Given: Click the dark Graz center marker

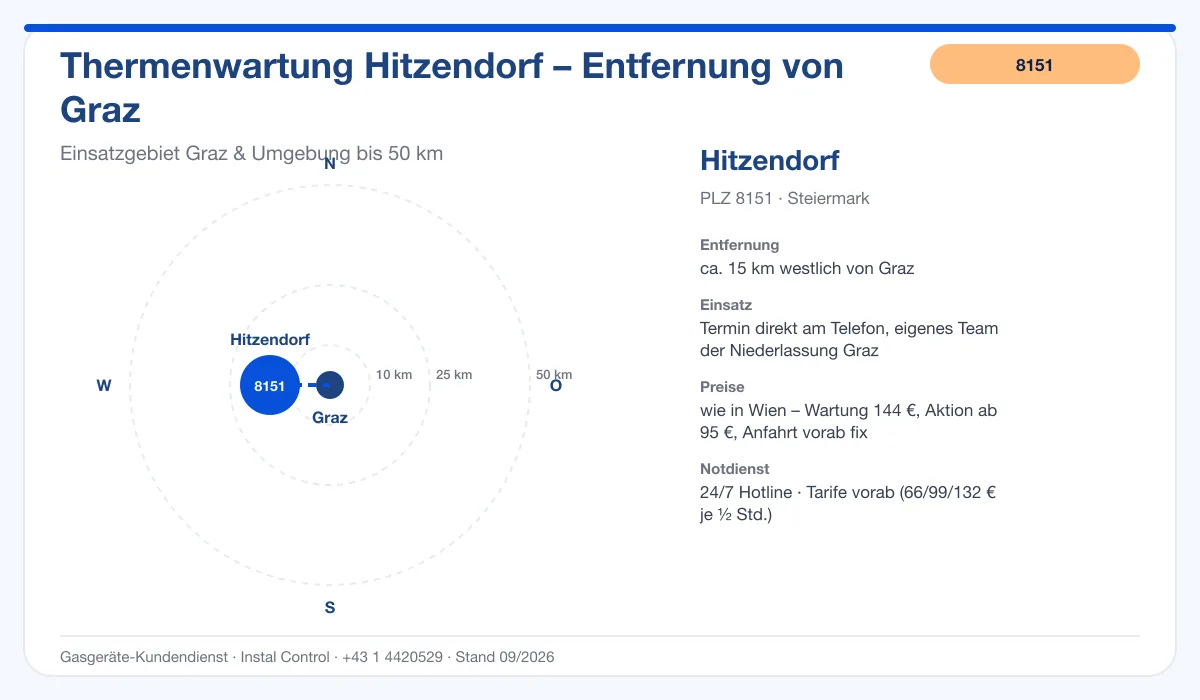Looking at the screenshot, I should (x=330, y=385).
